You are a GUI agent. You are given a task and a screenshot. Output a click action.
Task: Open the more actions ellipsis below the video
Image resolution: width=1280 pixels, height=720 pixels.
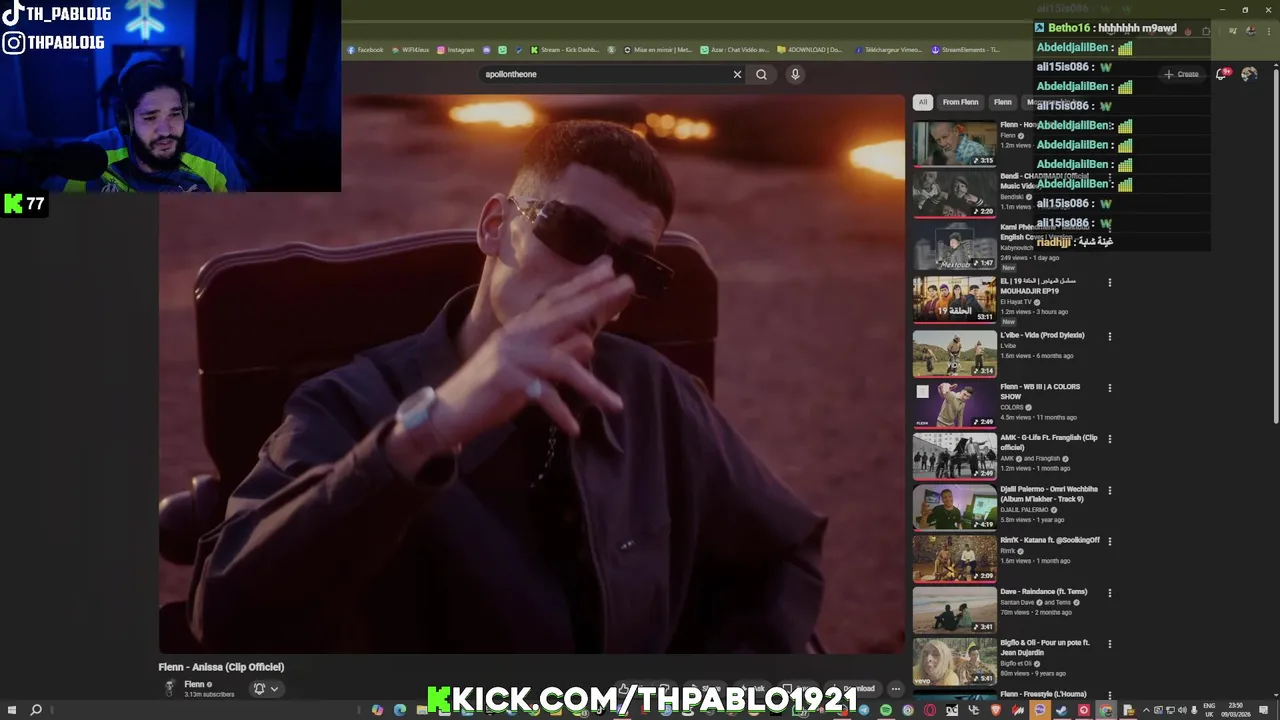(x=896, y=688)
